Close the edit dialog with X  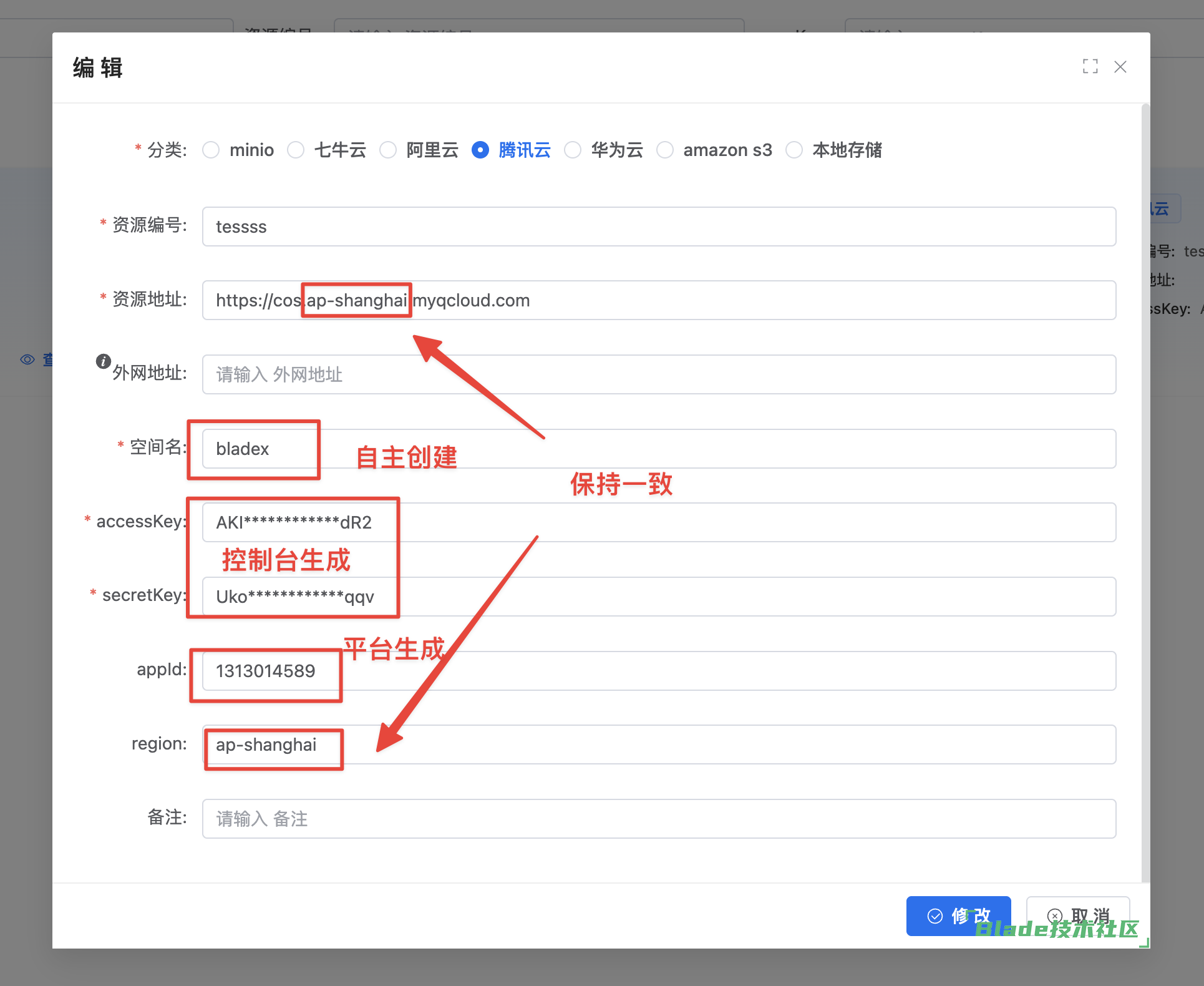[1120, 67]
